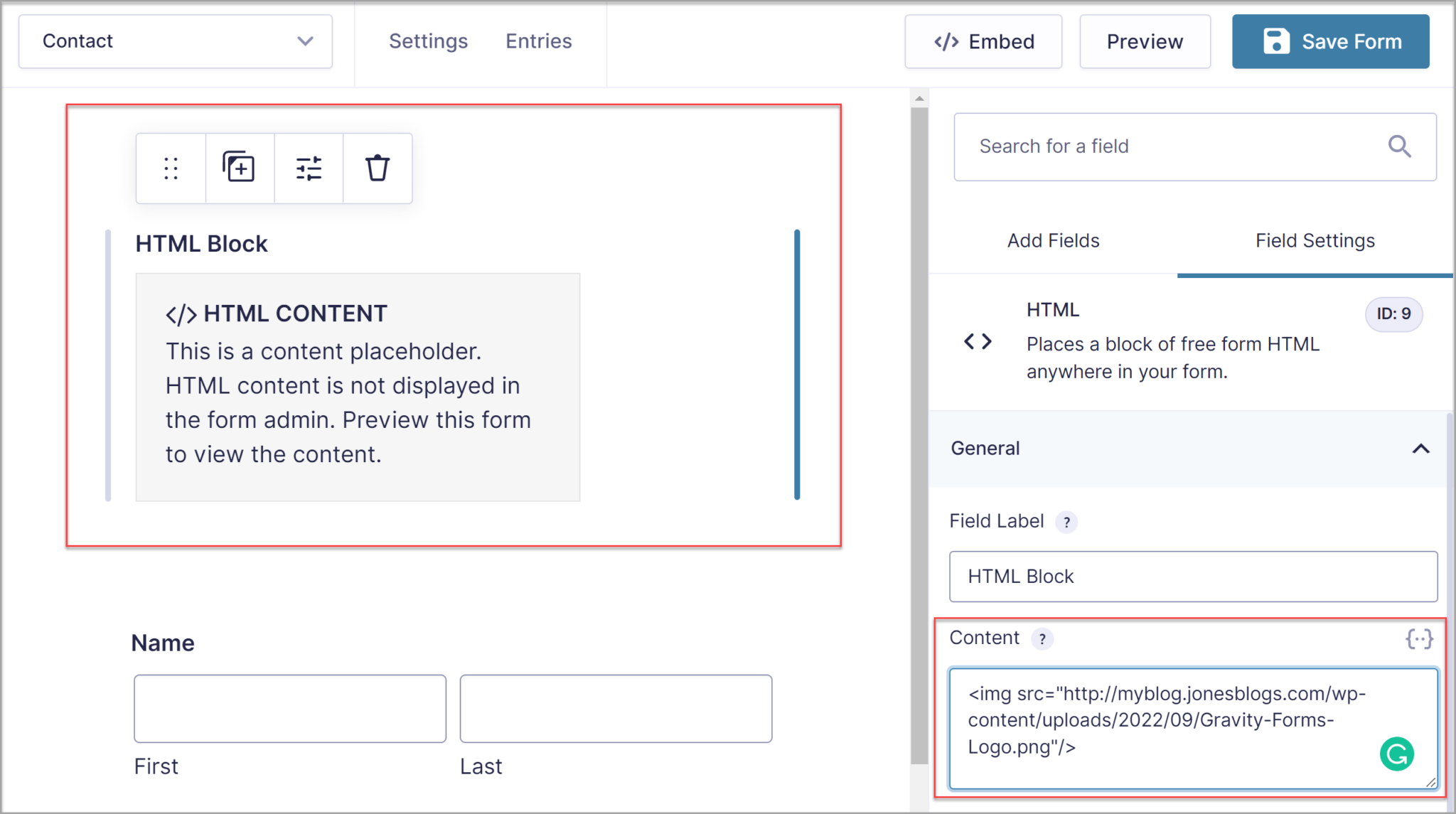
Task: Open the Content help tooltip
Action: click(1042, 639)
